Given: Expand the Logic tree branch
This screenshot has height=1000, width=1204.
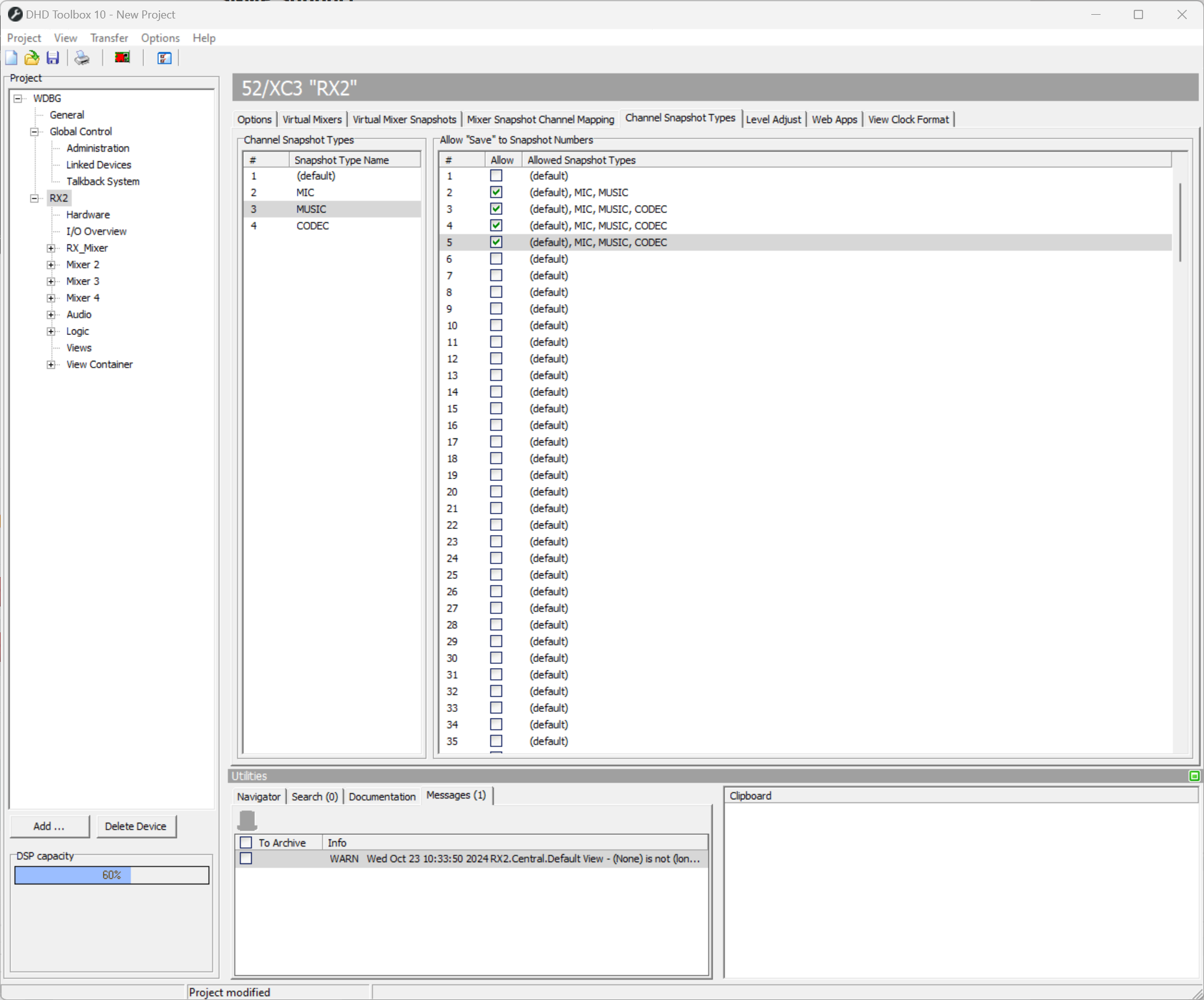Looking at the screenshot, I should pos(51,331).
